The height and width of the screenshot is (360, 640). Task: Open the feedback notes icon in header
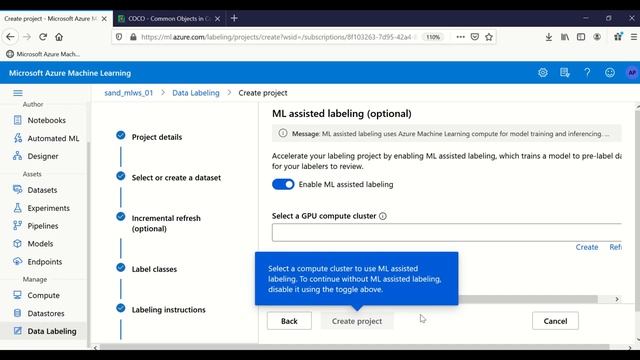point(565,73)
